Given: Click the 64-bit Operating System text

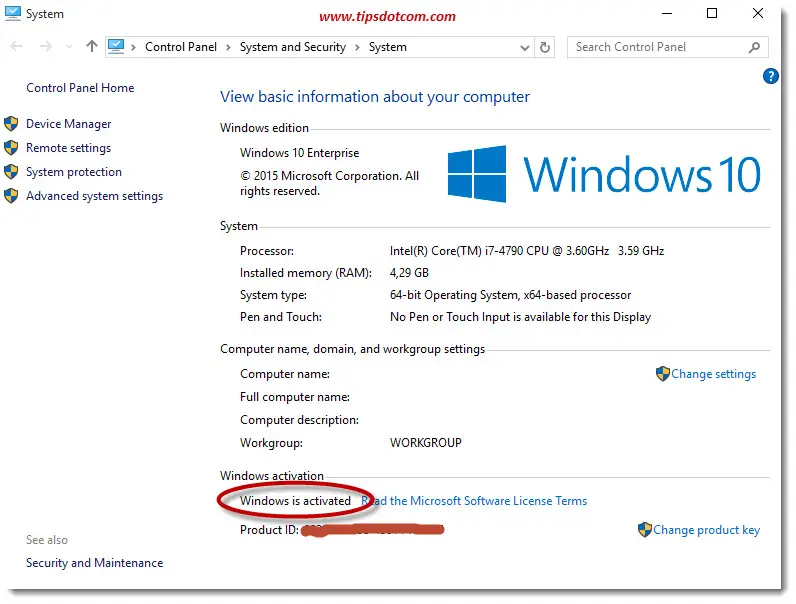Looking at the screenshot, I should point(510,295).
